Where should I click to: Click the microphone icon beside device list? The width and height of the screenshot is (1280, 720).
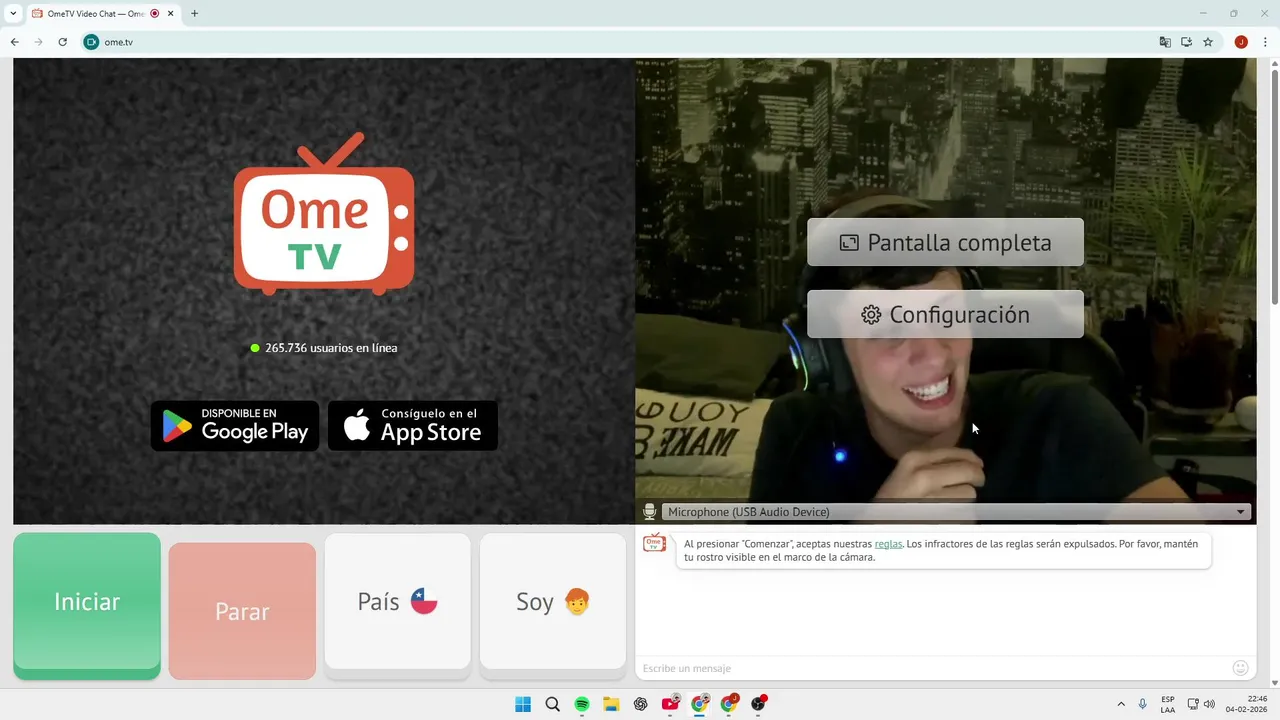pos(649,512)
